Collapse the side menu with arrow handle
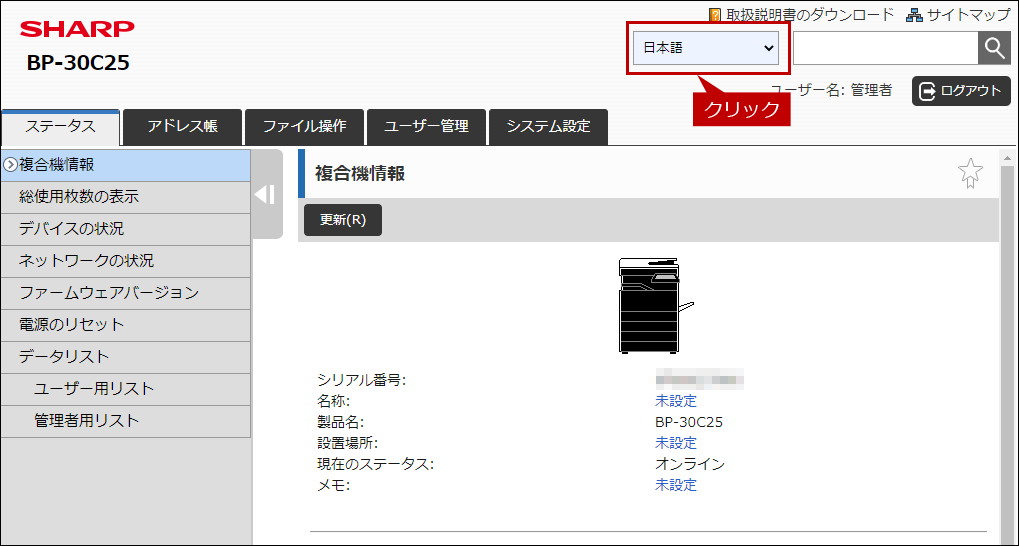The height and width of the screenshot is (546, 1019). coord(266,194)
